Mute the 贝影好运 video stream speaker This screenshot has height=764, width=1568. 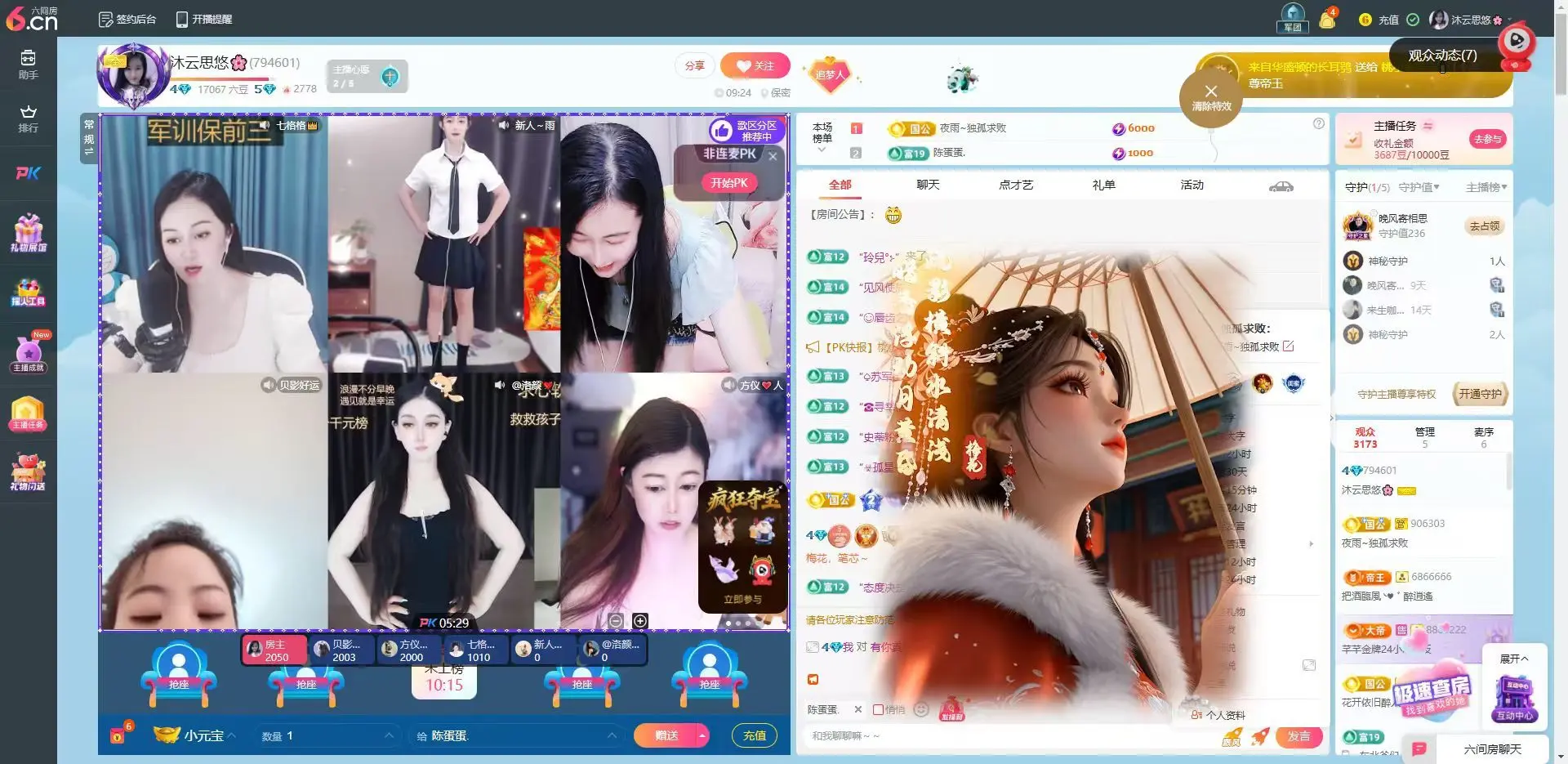[x=269, y=385]
